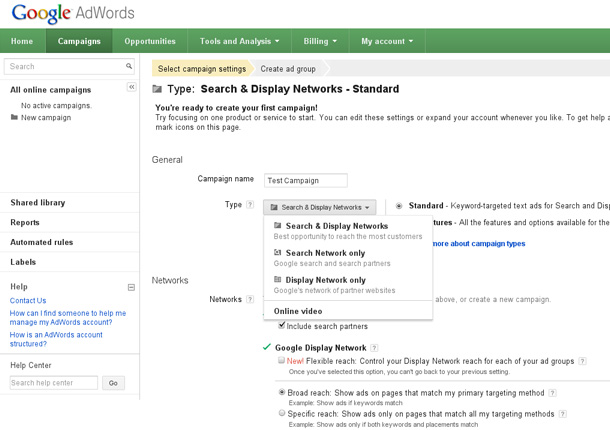610x430 pixels.
Task: Choose Online video from type menu
Action: (x=348, y=311)
